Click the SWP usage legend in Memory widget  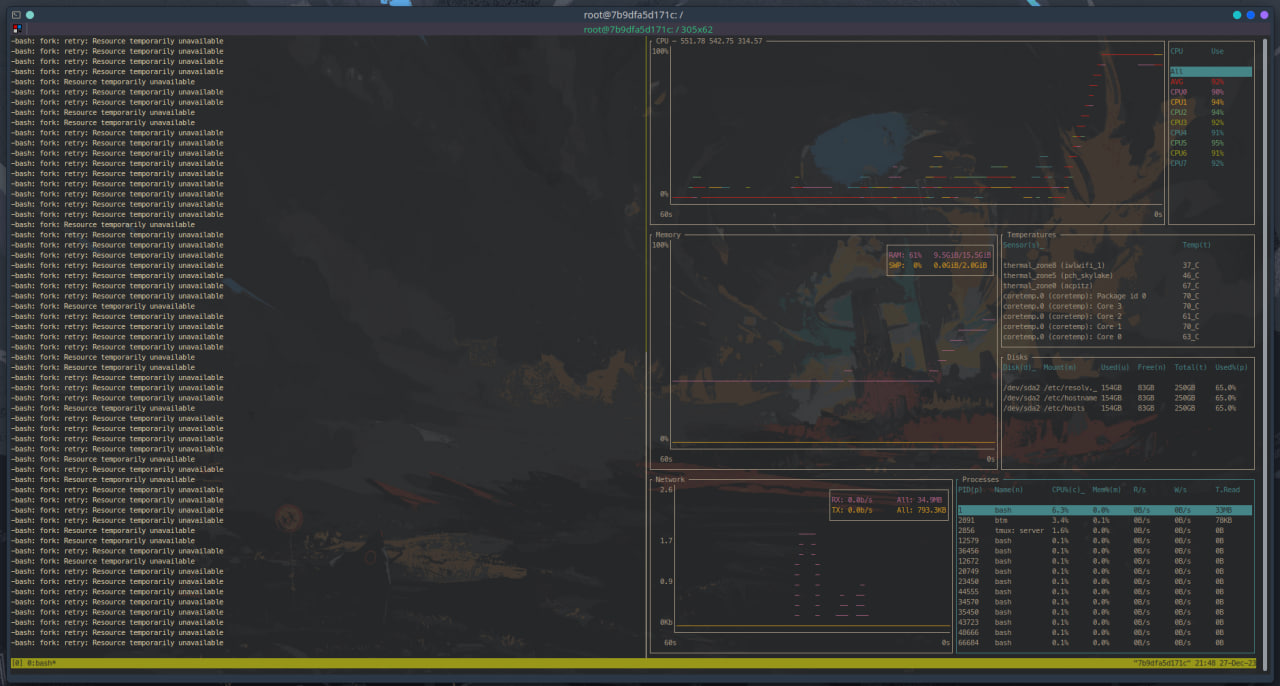938,265
